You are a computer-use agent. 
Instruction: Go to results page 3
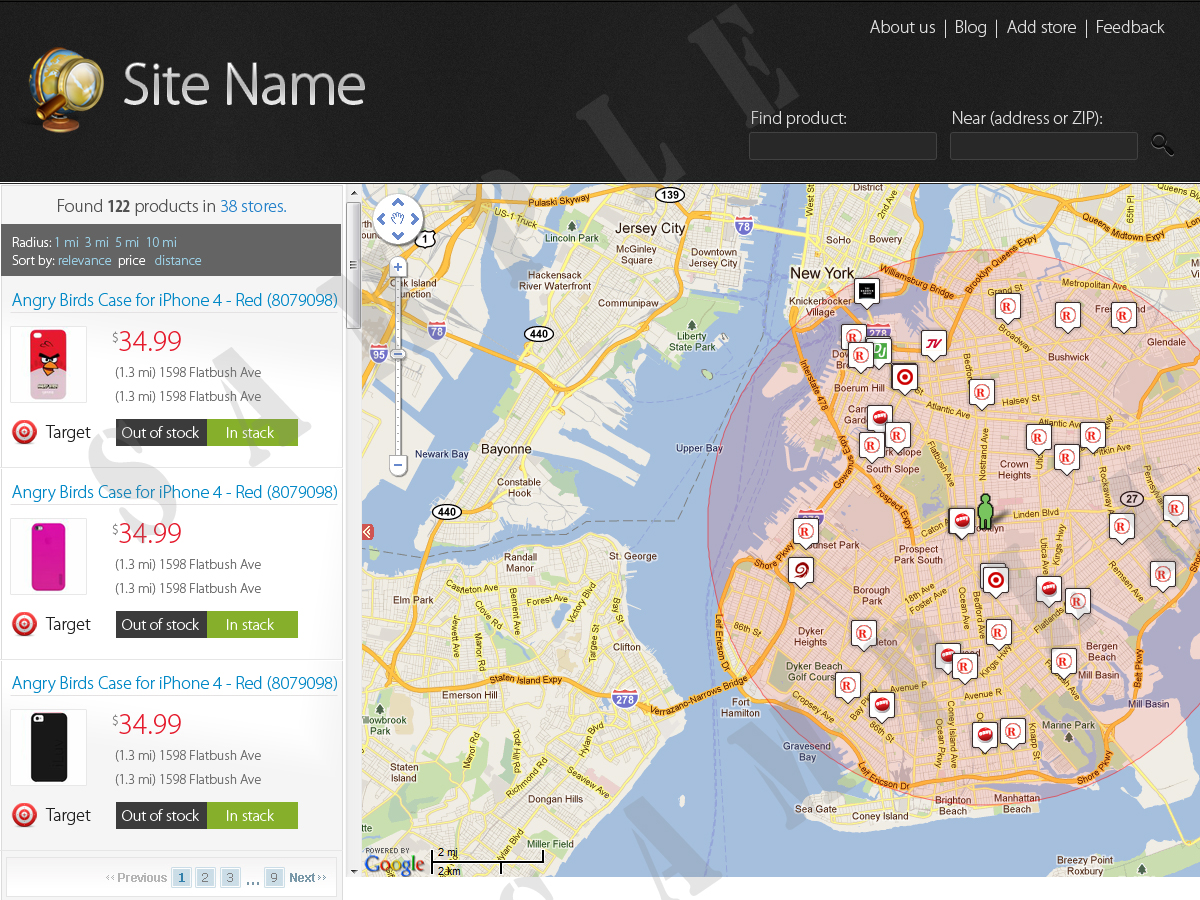coord(230,878)
